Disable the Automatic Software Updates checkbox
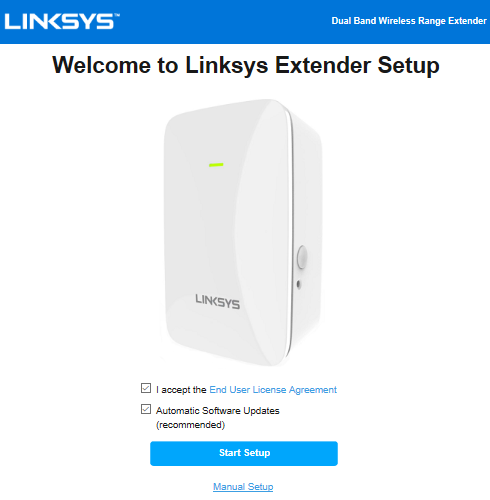 tap(146, 409)
